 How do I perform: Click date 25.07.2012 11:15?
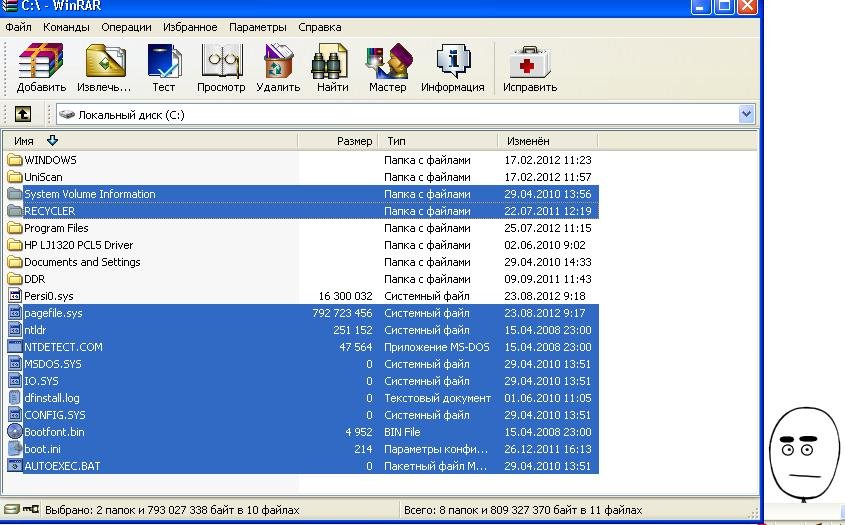548,228
